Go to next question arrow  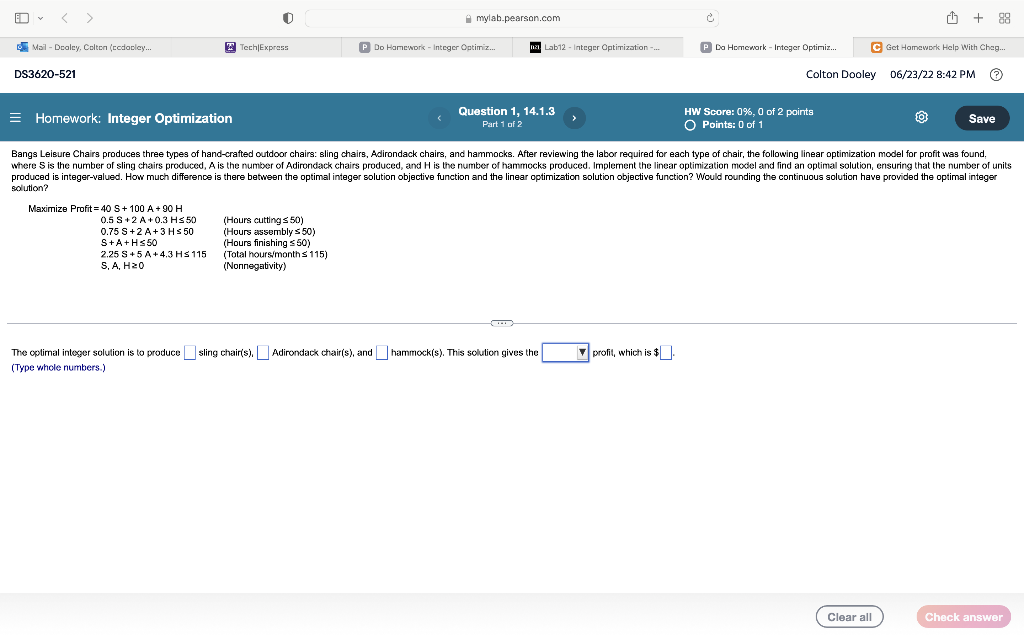coord(574,118)
